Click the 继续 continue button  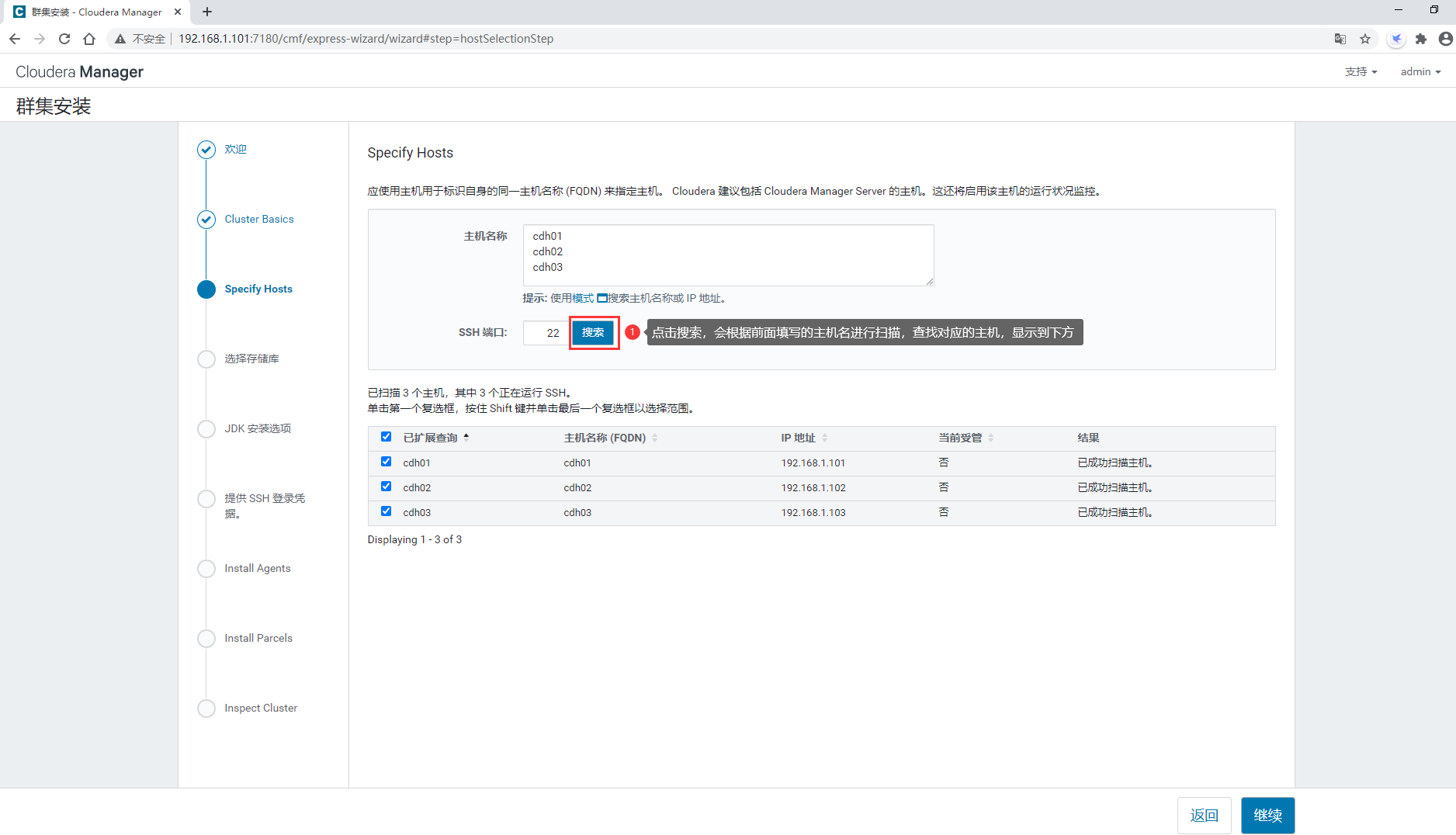tap(1267, 816)
